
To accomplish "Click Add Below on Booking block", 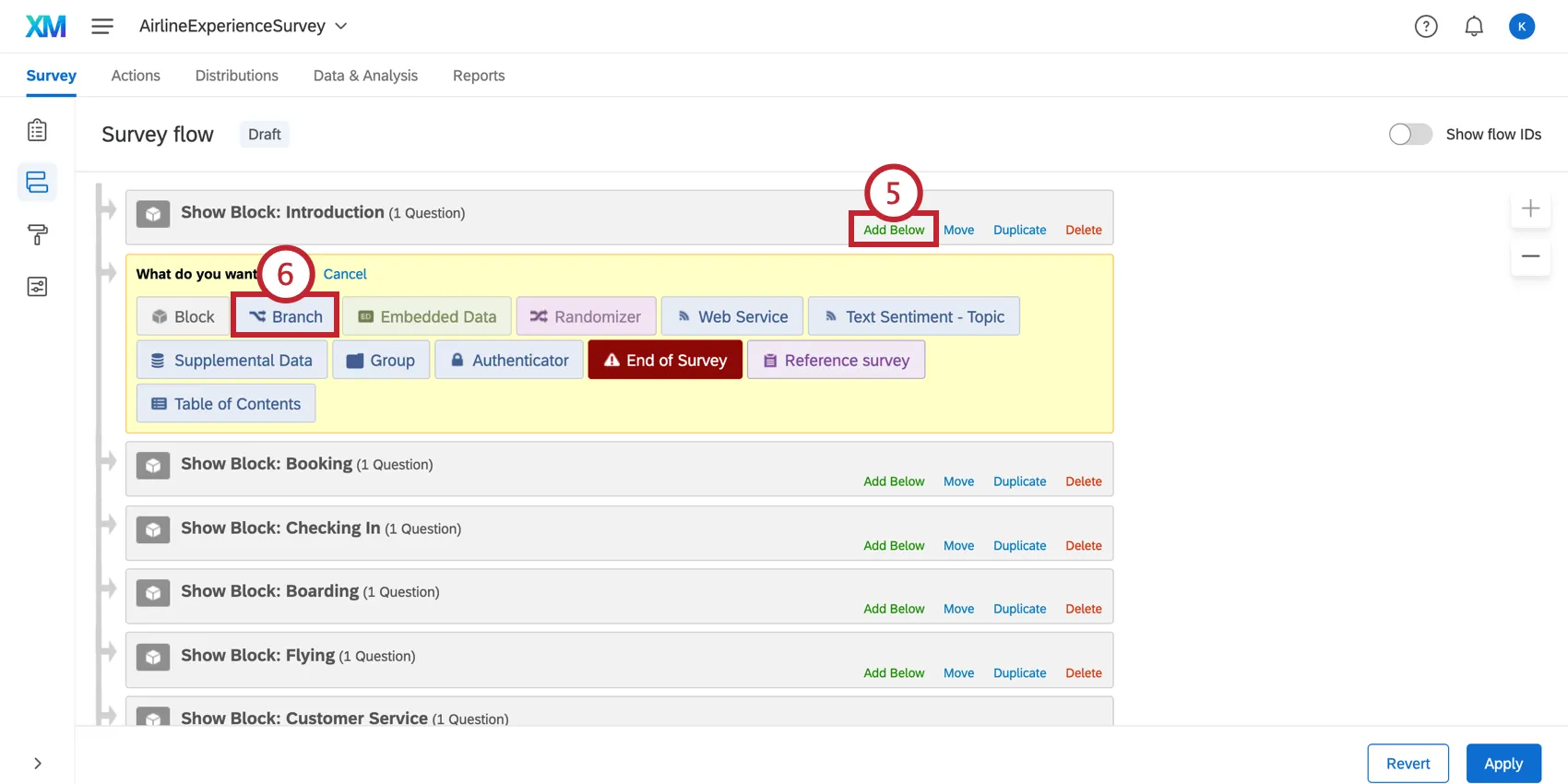I will tap(893, 481).
